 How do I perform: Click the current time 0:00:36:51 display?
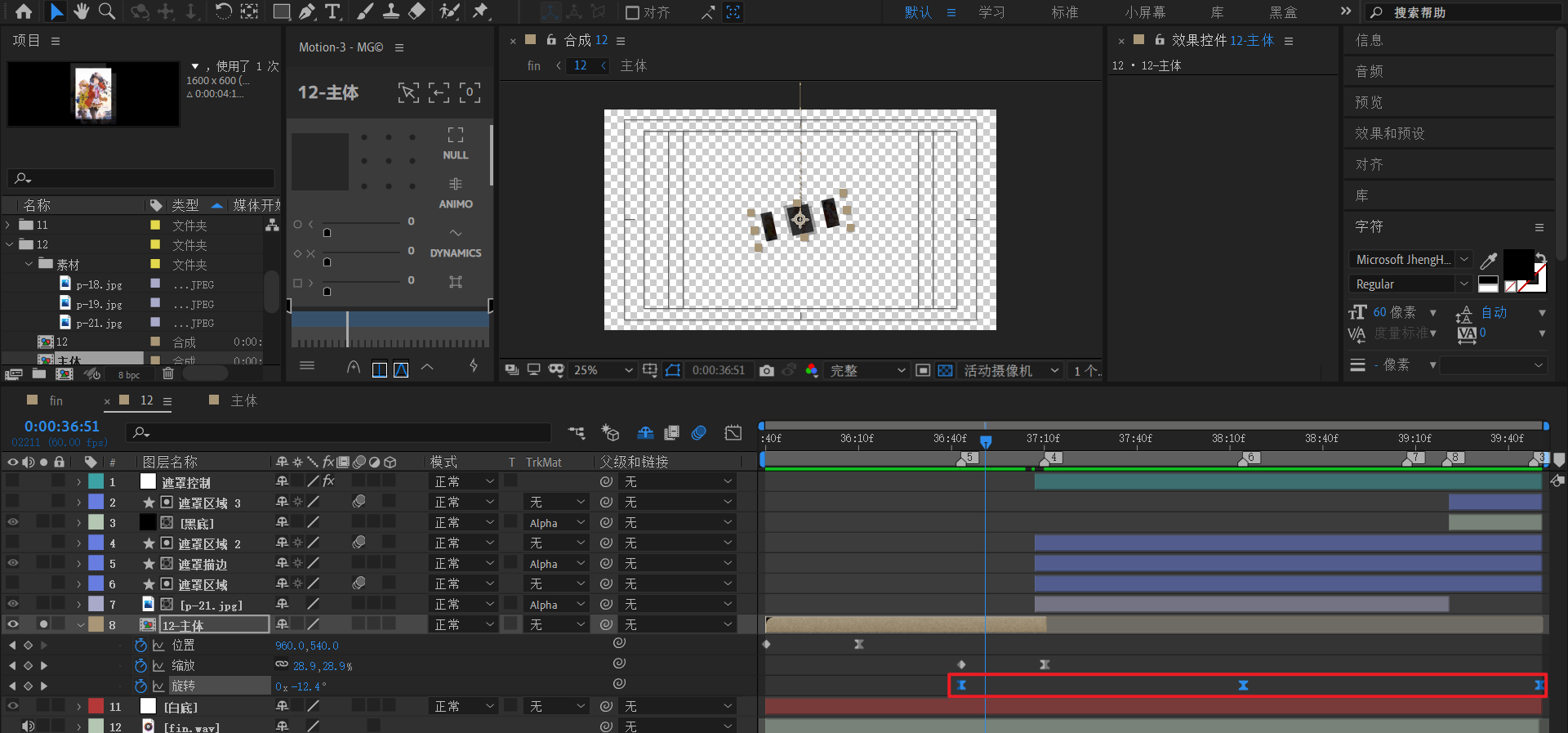tap(61, 426)
